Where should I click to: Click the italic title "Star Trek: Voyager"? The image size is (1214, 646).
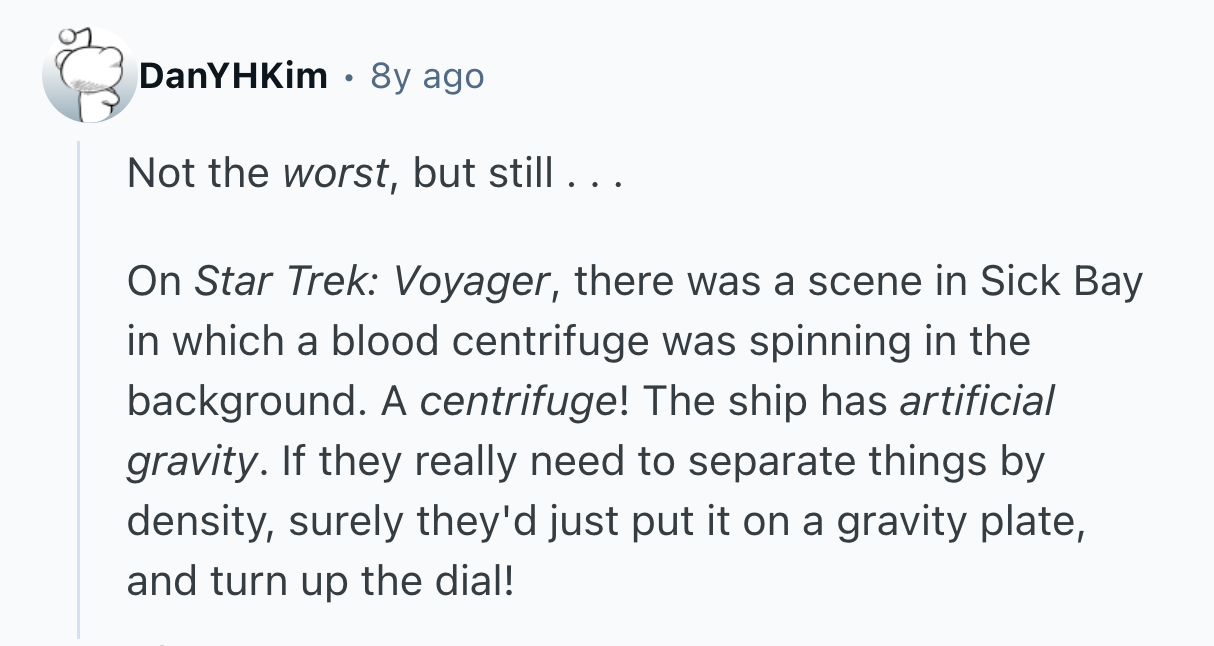point(370,283)
